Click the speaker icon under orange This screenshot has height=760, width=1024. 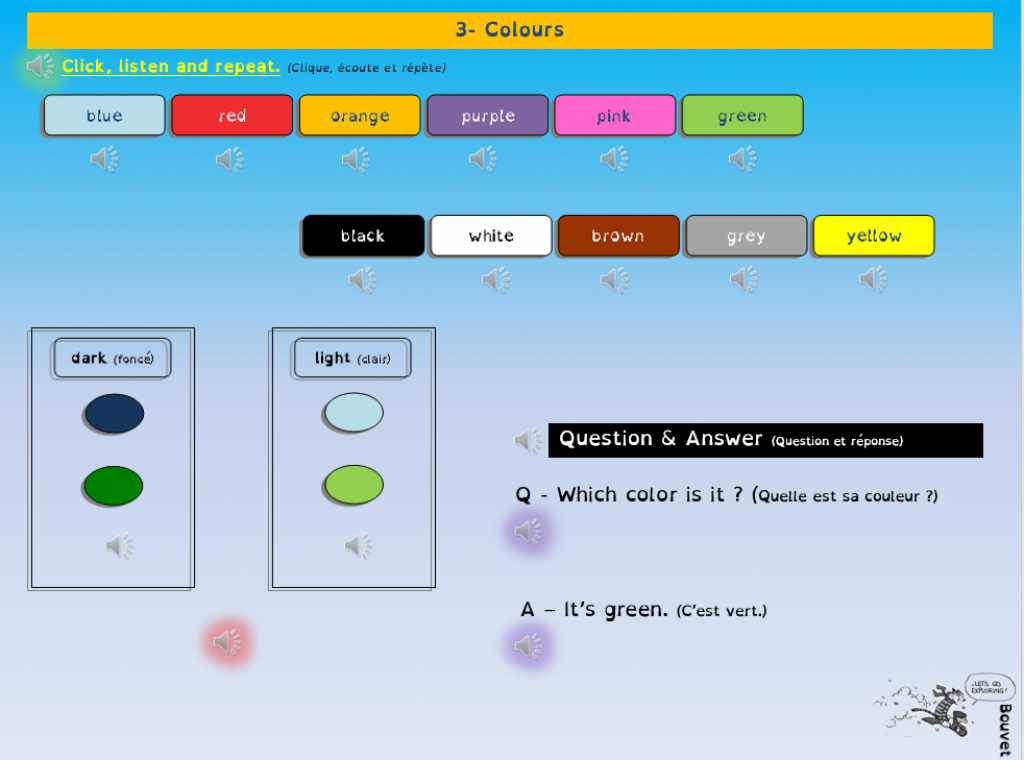coord(356,160)
